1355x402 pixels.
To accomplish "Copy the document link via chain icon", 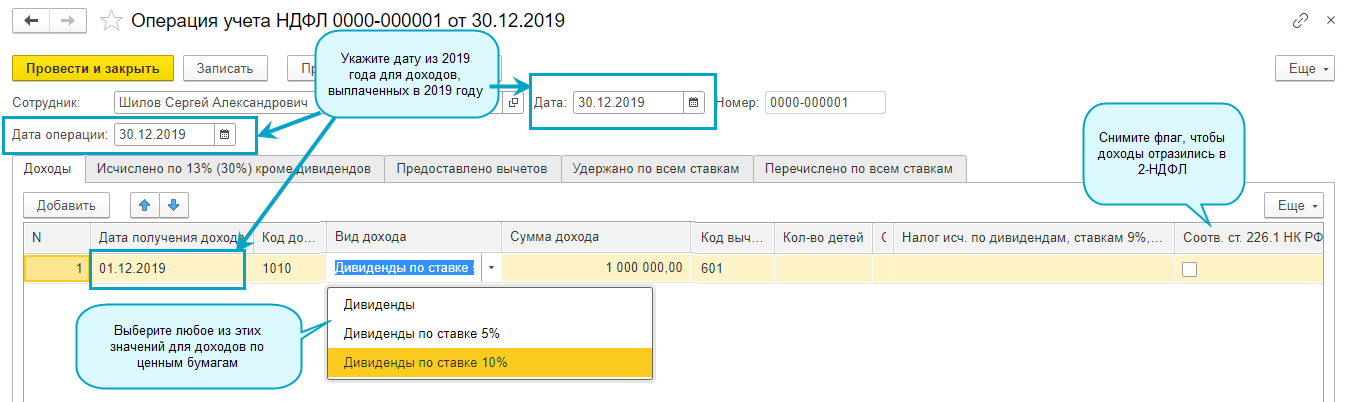I will [x=1301, y=20].
